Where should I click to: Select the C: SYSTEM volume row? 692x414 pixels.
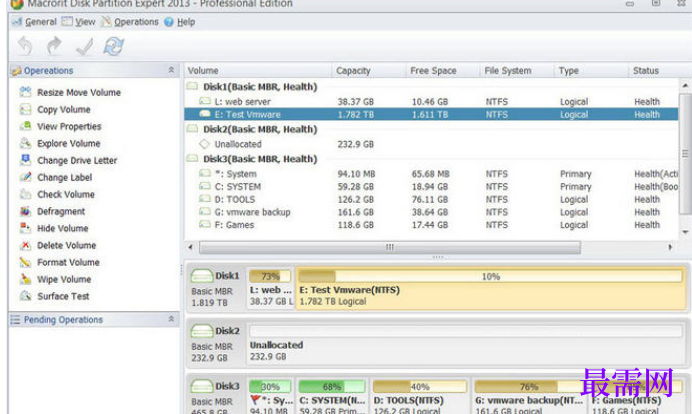431,186
